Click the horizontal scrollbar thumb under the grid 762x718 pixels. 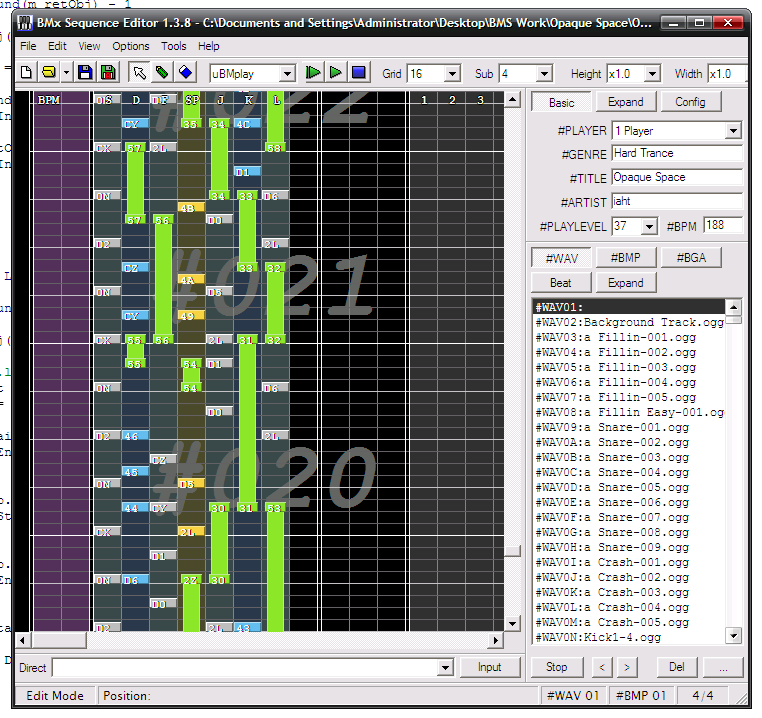(x=59, y=640)
